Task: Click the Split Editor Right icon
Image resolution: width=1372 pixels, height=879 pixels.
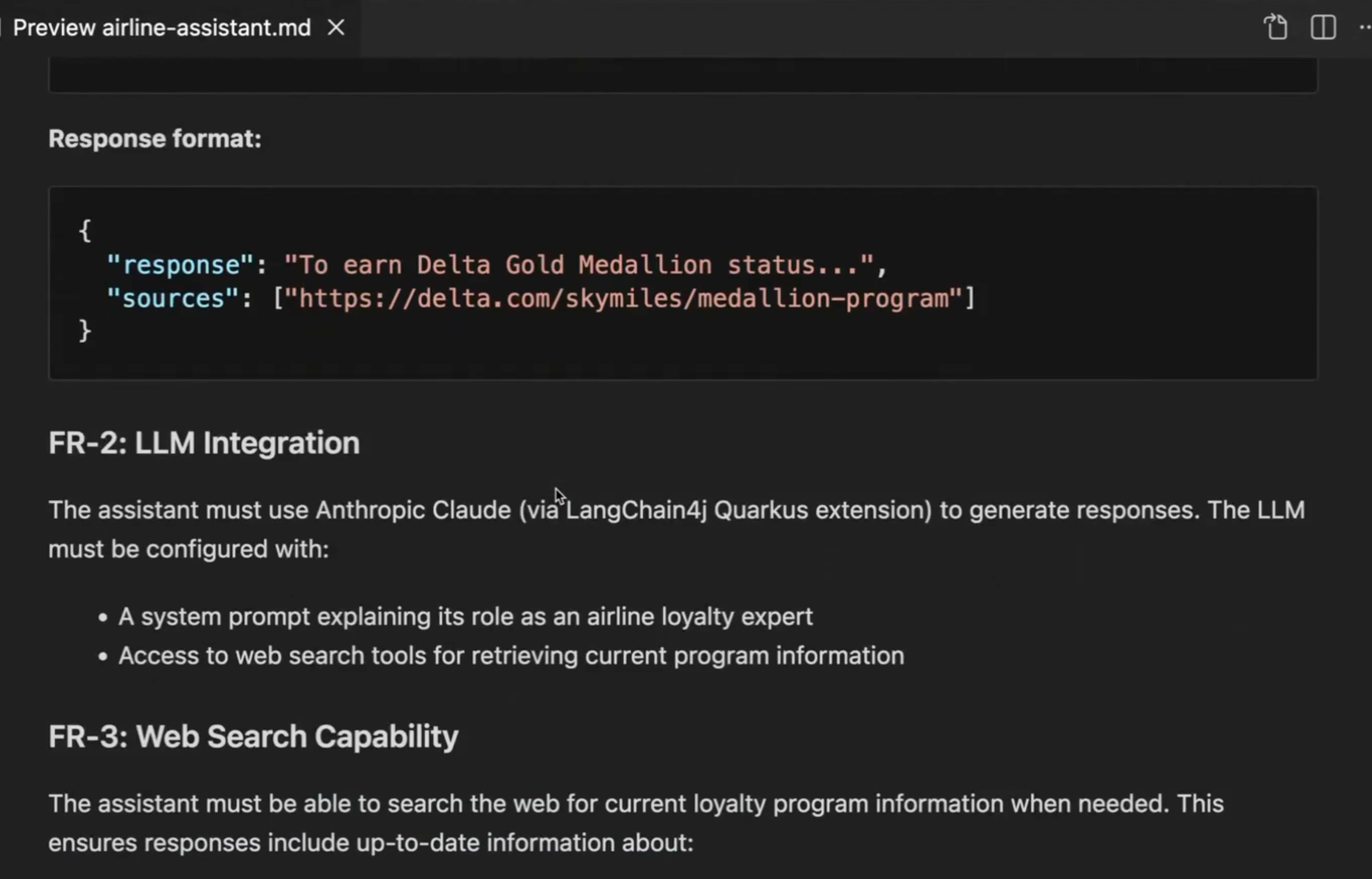Action: tap(1322, 27)
